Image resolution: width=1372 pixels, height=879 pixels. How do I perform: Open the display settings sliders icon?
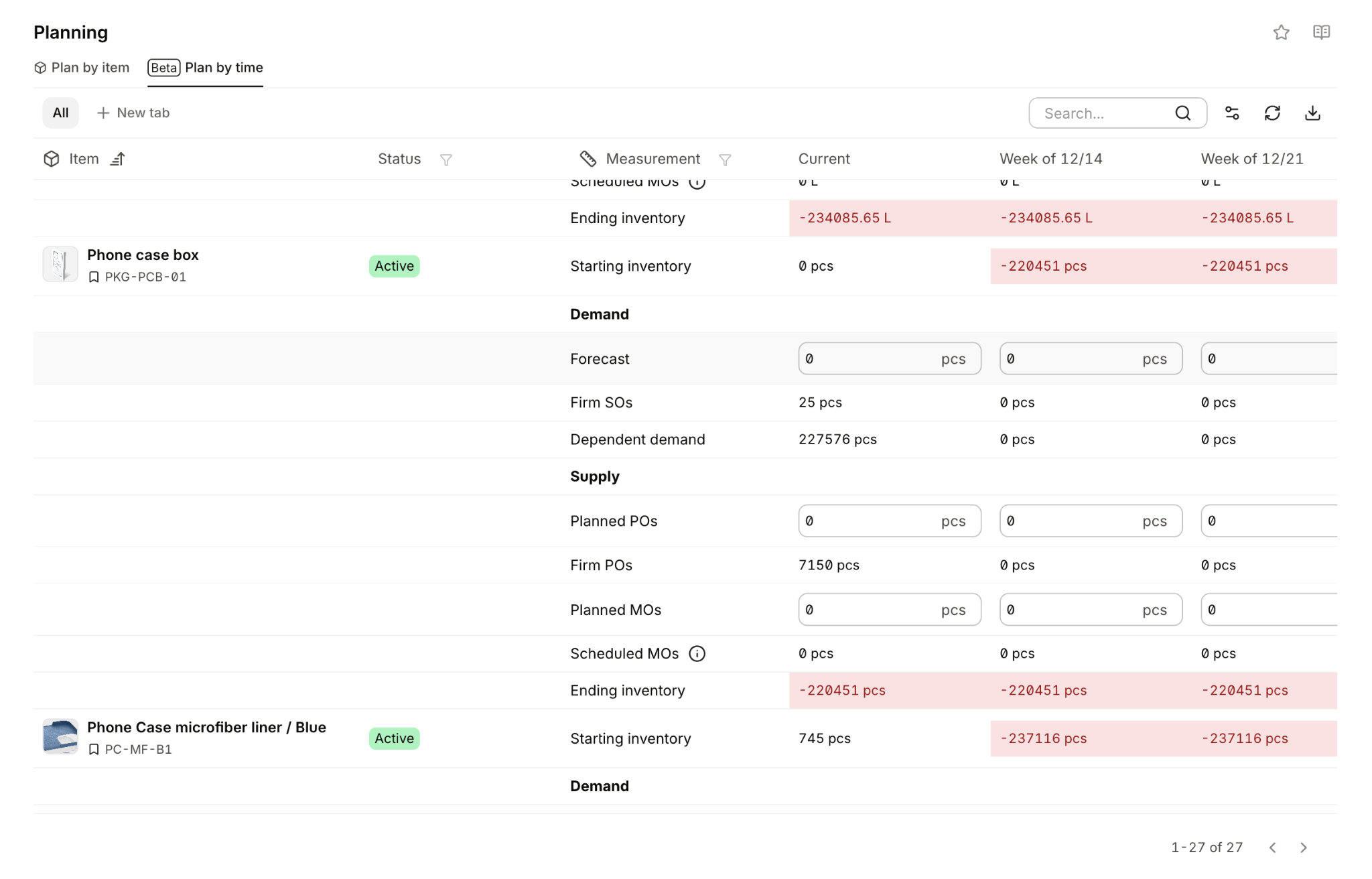click(1232, 113)
